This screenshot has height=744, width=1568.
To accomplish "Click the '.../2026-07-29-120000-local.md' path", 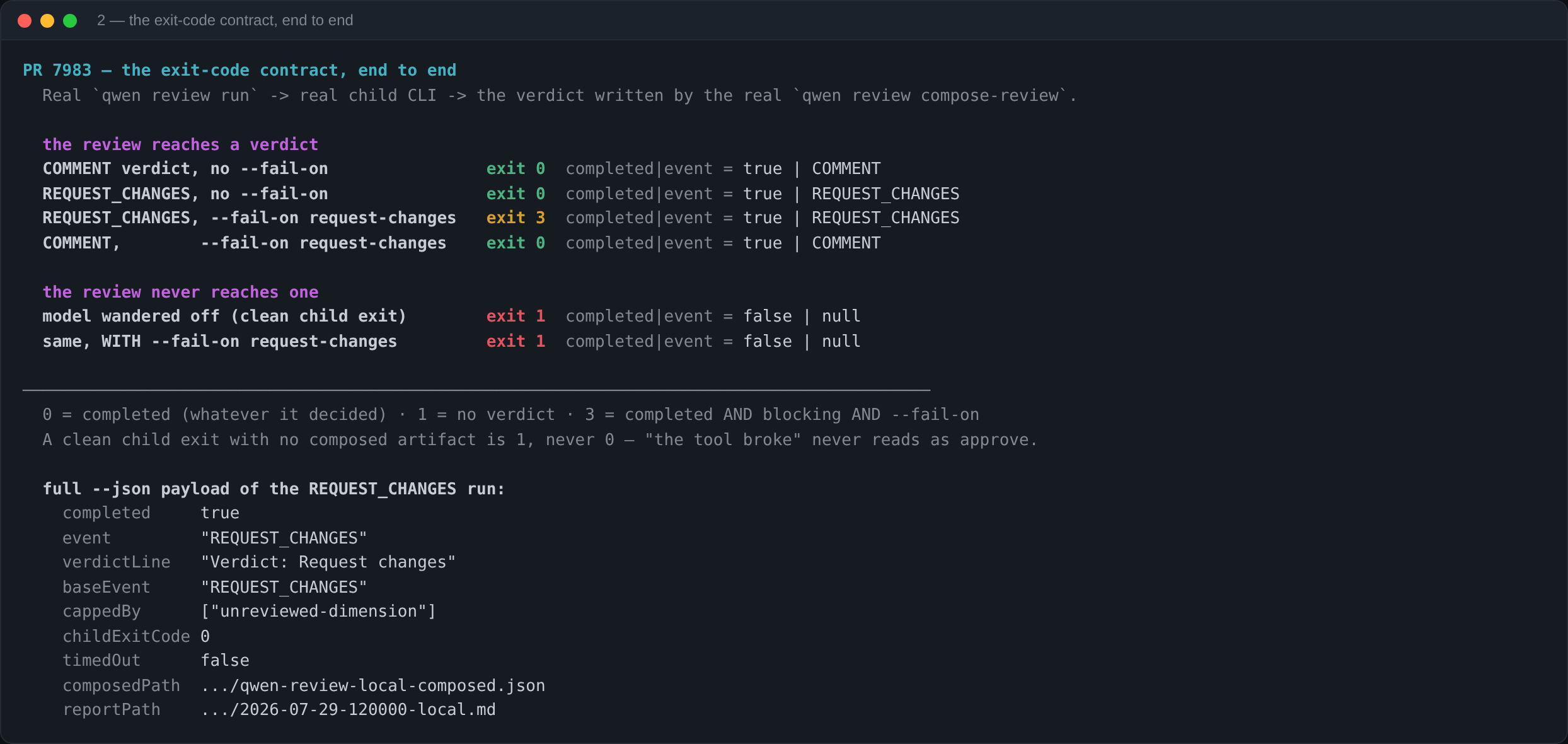I will [x=349, y=709].
